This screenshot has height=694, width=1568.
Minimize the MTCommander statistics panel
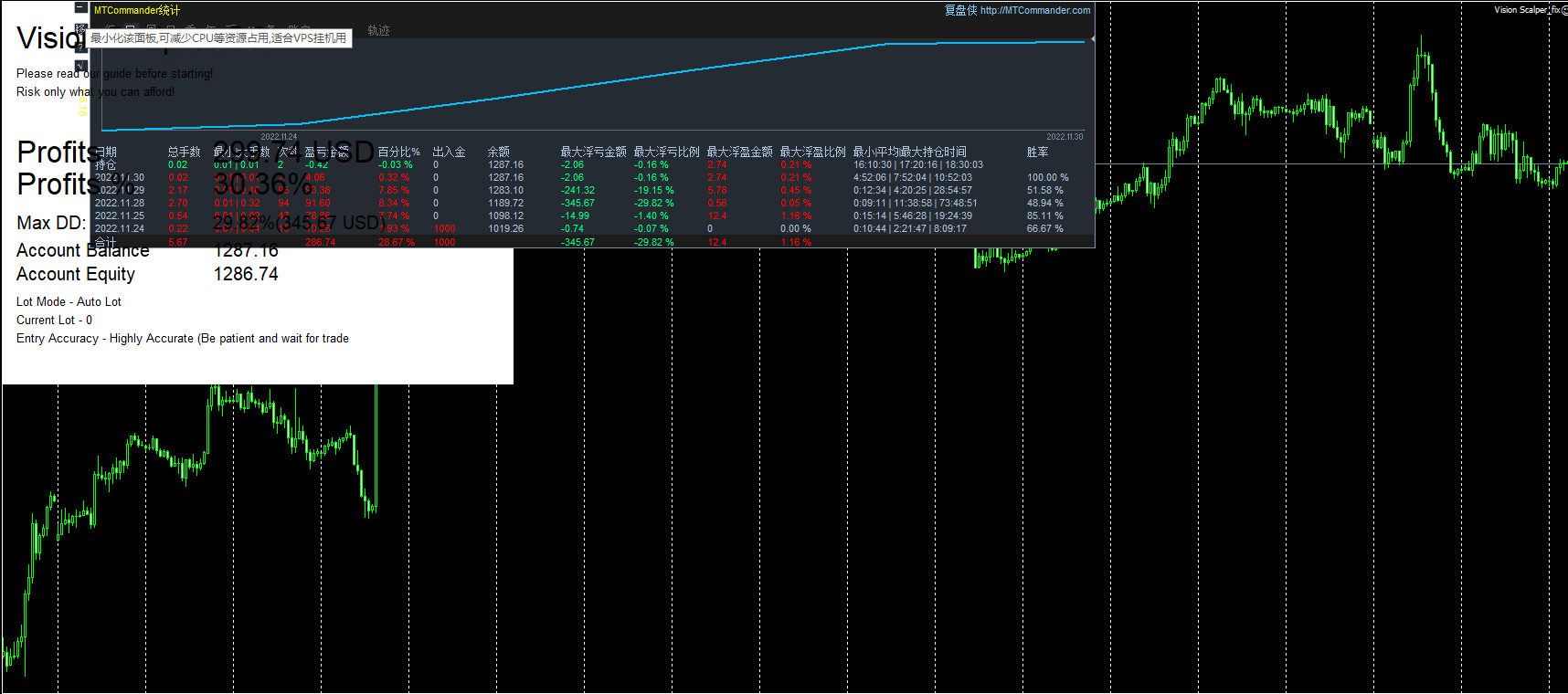[x=81, y=7]
